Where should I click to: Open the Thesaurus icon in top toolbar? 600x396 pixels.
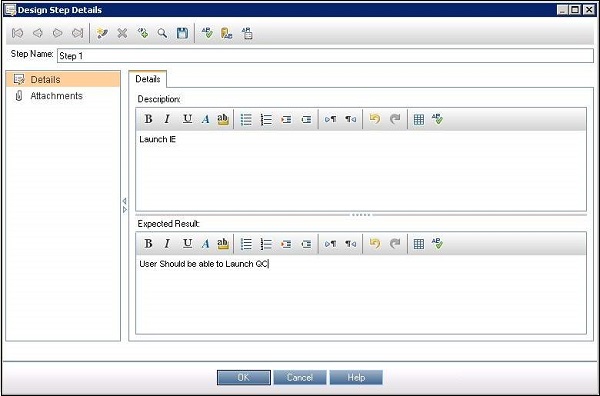point(227,33)
